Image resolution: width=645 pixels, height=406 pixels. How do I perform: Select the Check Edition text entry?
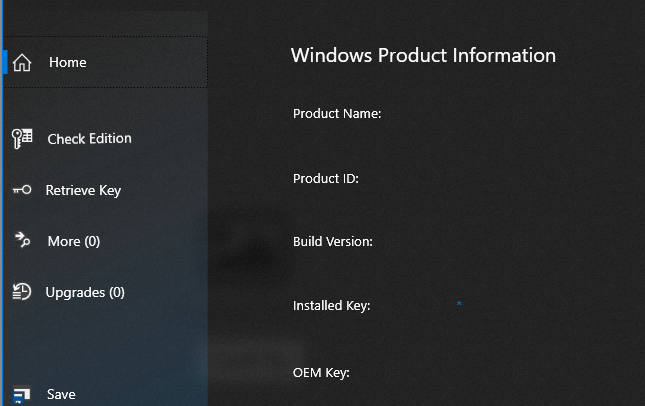89,139
